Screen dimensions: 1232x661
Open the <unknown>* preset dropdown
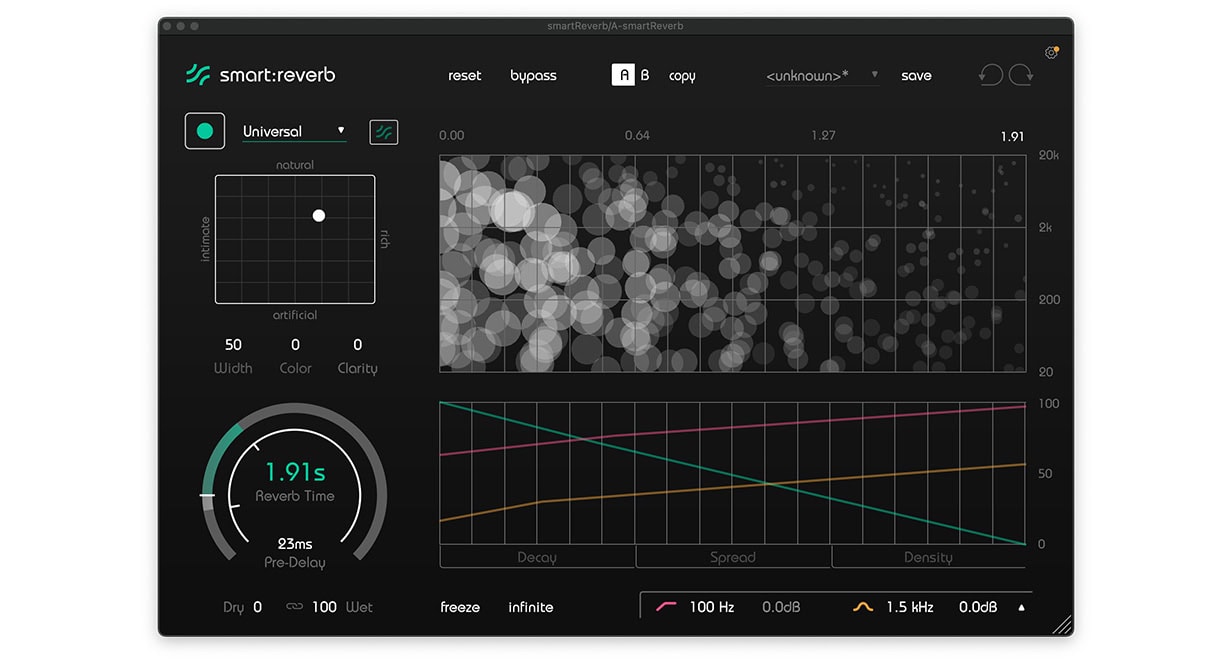(822, 75)
